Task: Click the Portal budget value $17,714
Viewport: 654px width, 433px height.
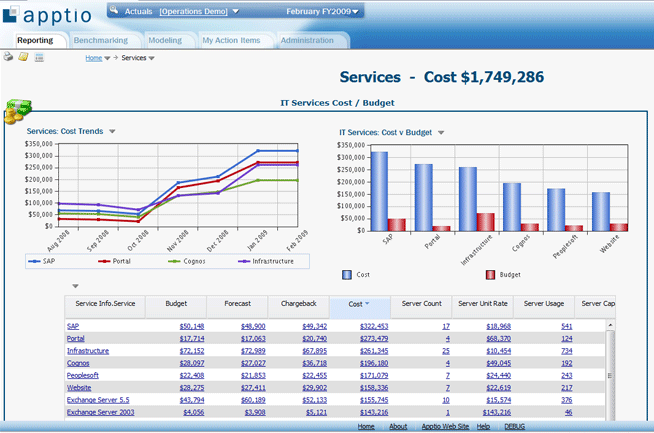Action: point(192,339)
